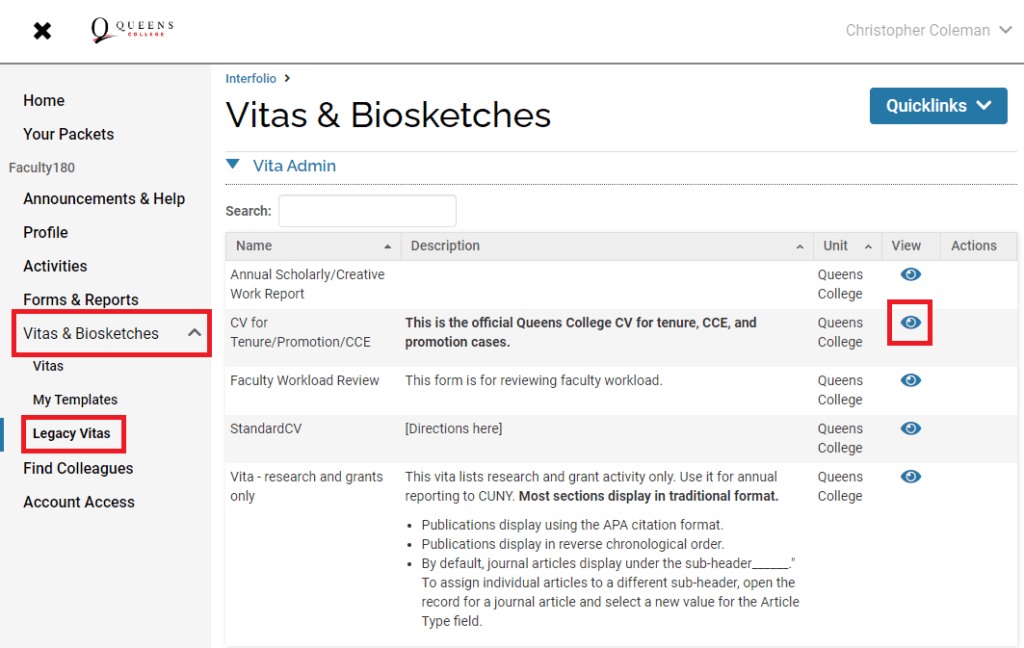This screenshot has width=1024, height=648.
Task: Preview the Faculty Workload Review vita
Action: tap(910, 380)
